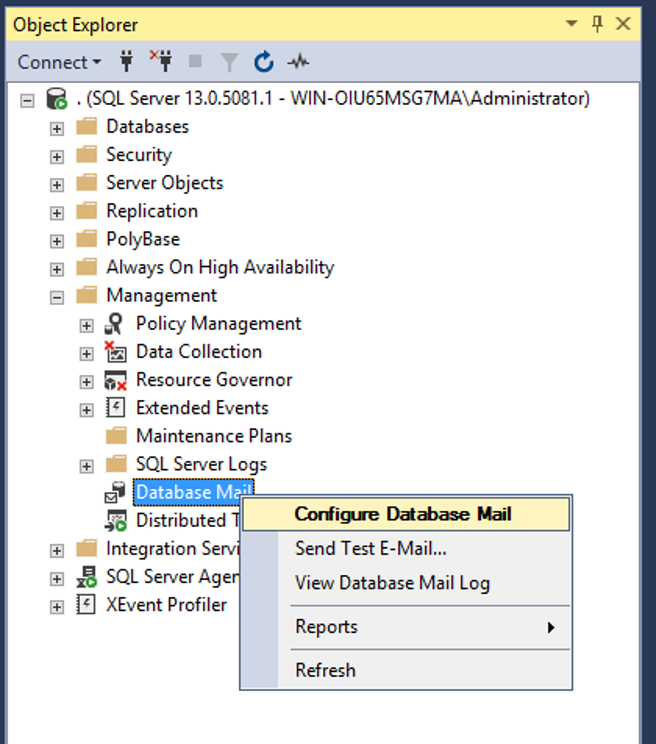This screenshot has height=744, width=656.
Task: Click the Filter funnel icon
Action: coord(230,62)
